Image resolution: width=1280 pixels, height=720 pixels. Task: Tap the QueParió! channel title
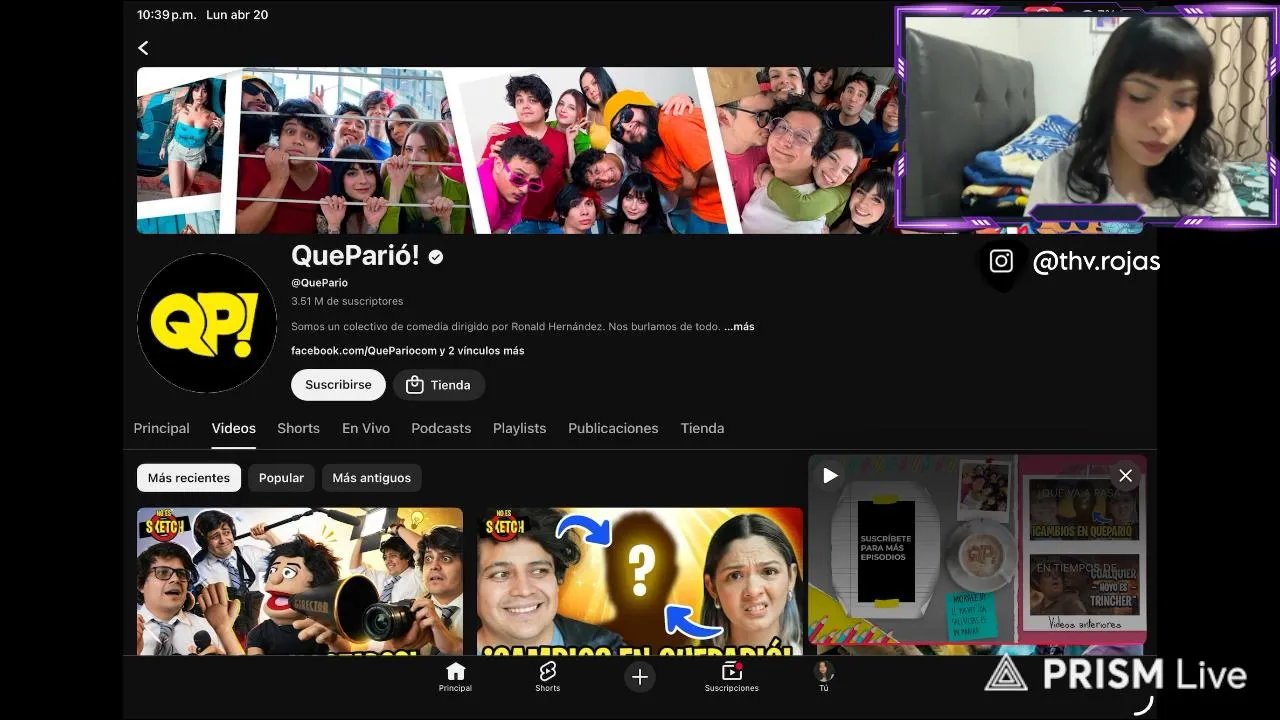pyautogui.click(x=355, y=256)
